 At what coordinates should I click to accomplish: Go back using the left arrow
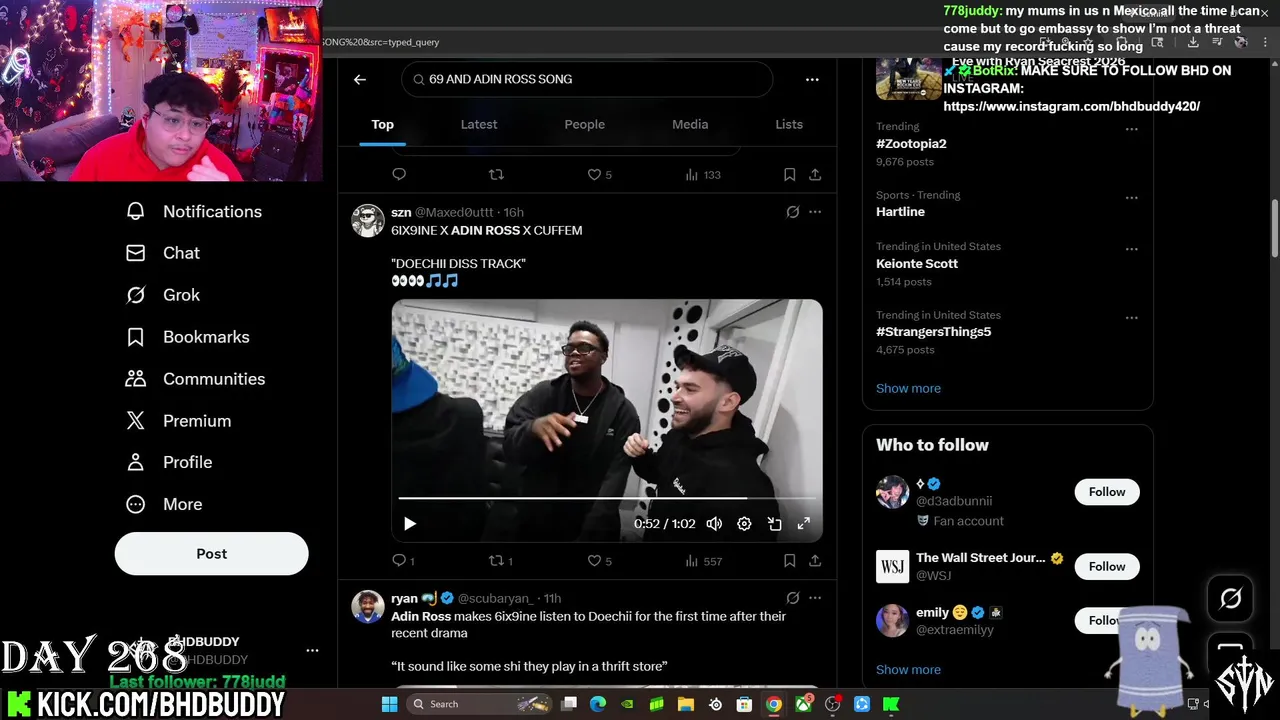point(360,79)
